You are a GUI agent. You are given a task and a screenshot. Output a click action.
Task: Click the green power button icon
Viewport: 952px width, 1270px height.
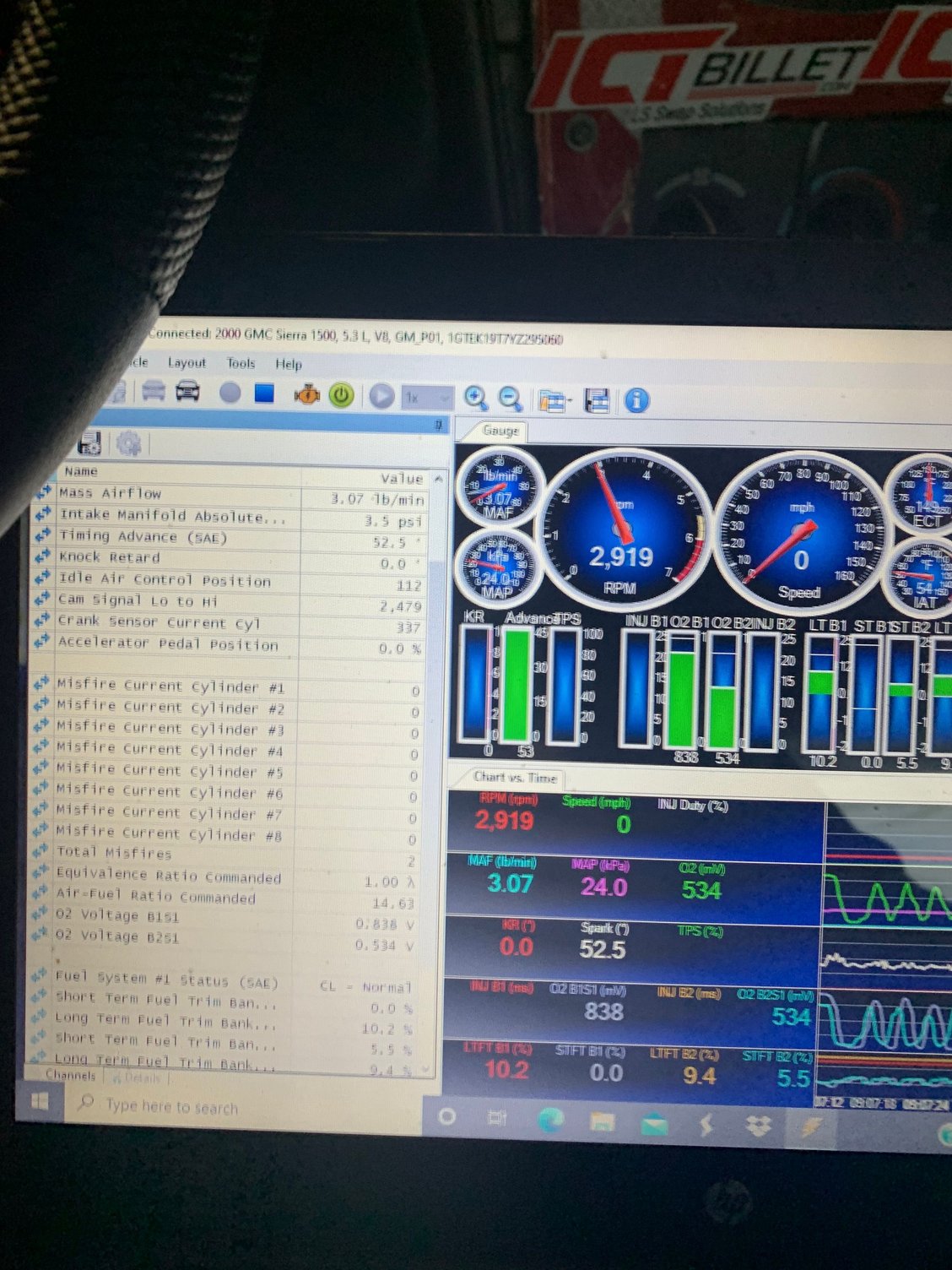[x=341, y=395]
